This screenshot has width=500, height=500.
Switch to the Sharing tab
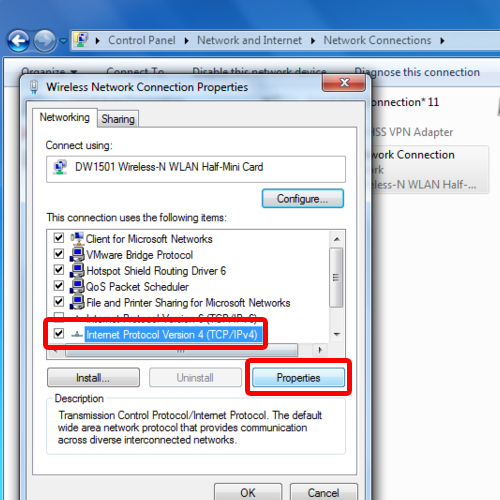click(x=118, y=119)
